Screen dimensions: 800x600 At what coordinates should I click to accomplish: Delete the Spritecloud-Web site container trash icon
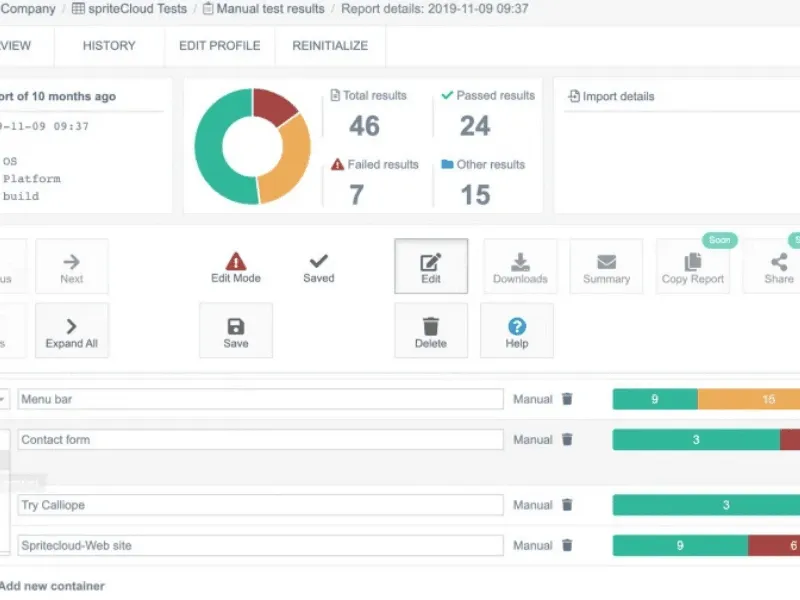[567, 545]
